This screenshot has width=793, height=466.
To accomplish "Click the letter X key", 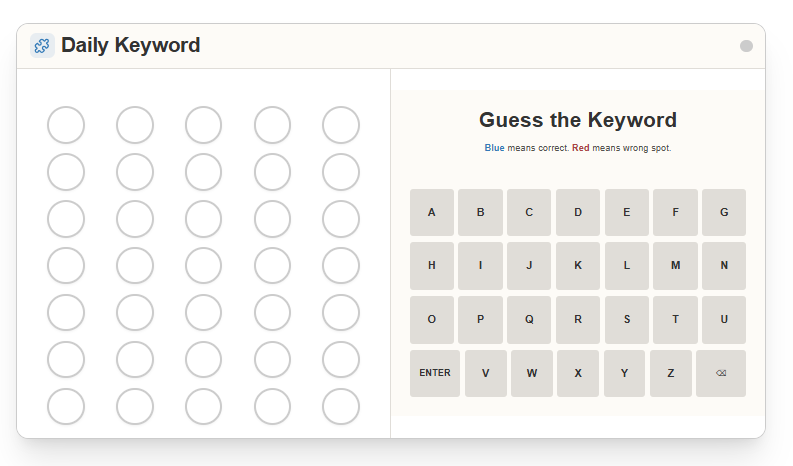I will tap(578, 373).
